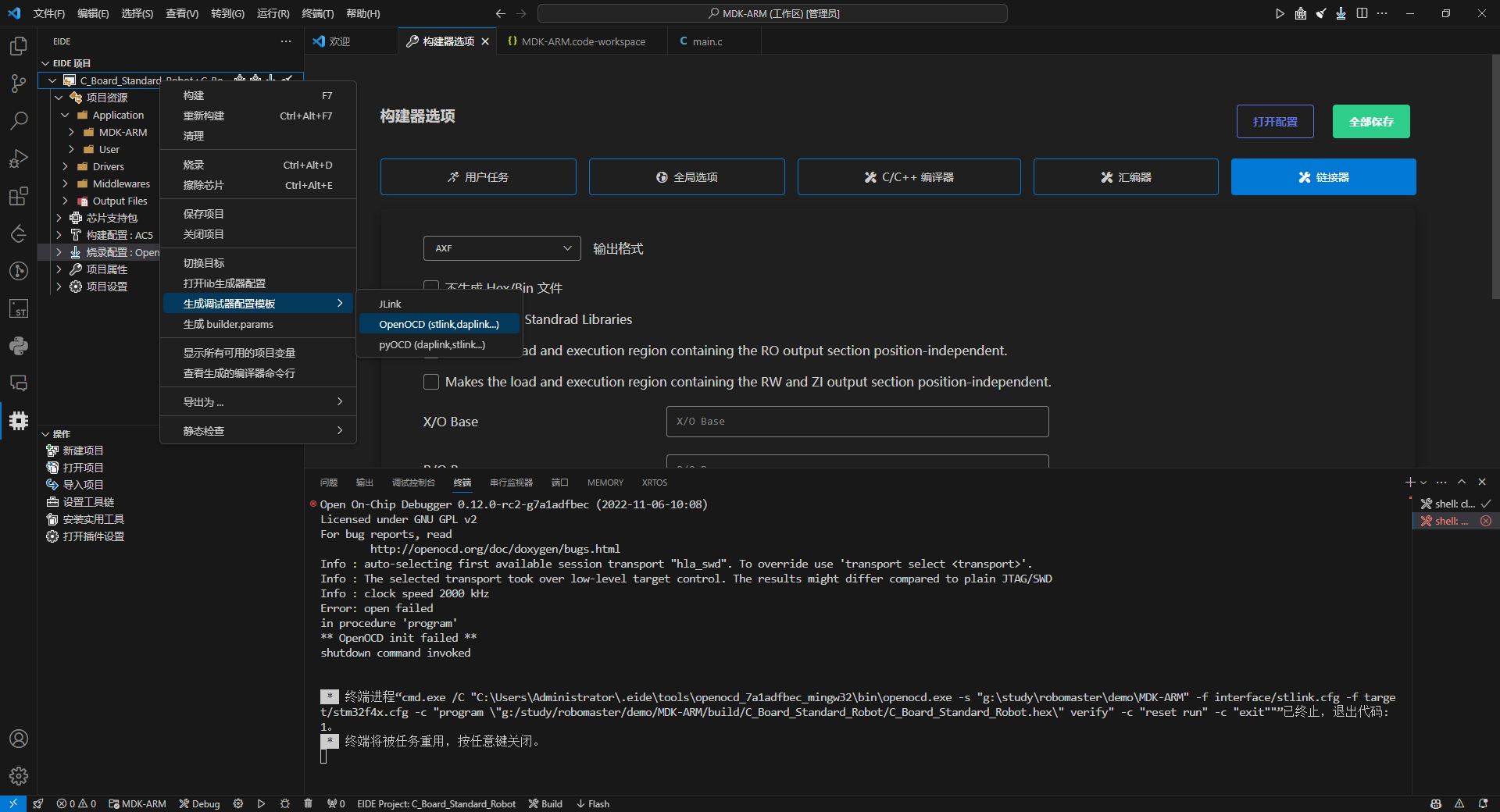Open 导出为 submenu in context menu
This screenshot has height=812, width=1500.
point(258,402)
